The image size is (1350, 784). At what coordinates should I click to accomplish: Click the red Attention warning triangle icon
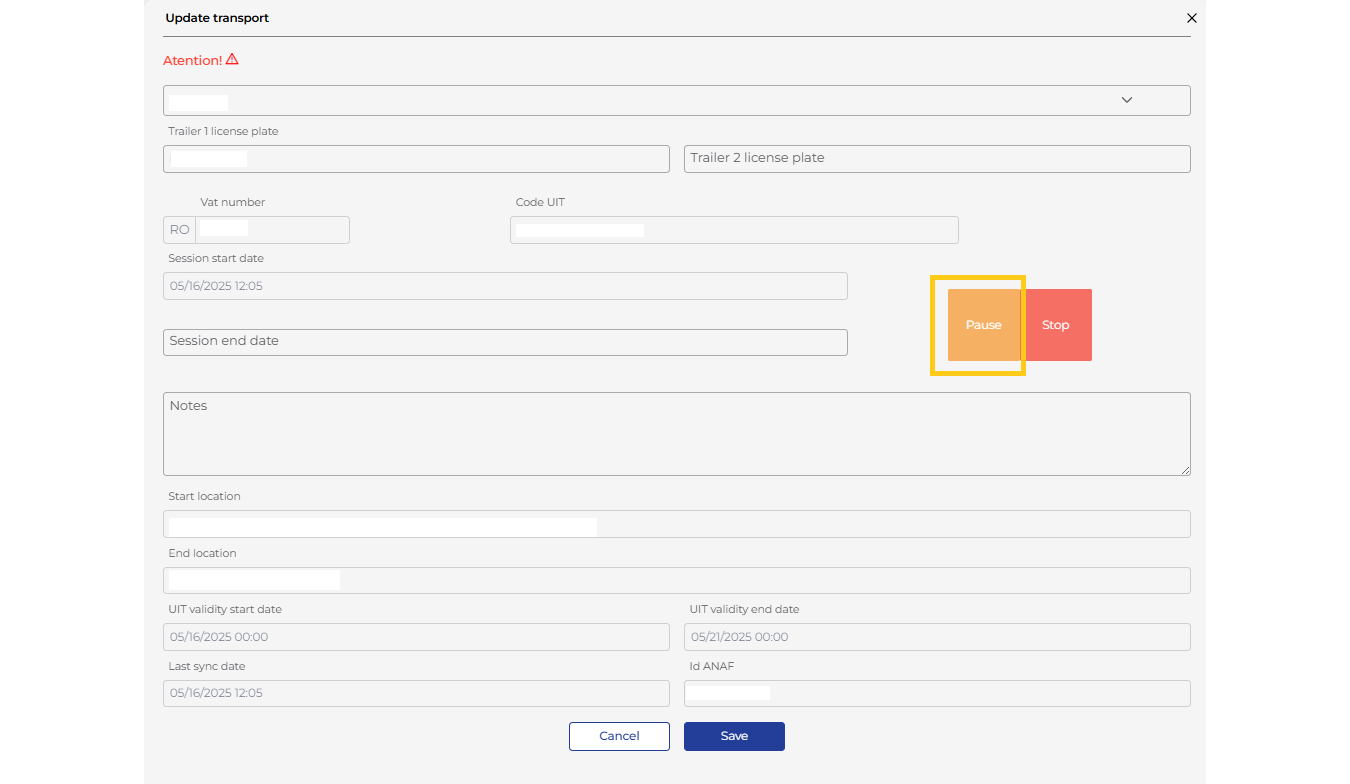pyautogui.click(x=232, y=60)
